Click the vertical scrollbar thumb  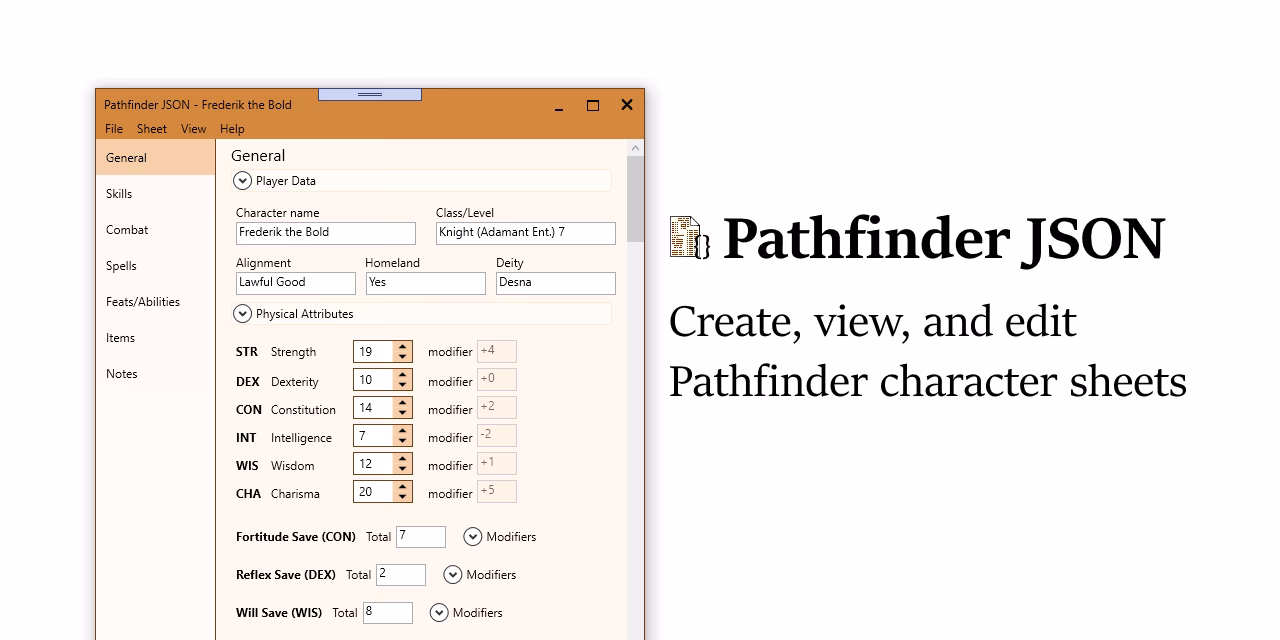point(636,199)
